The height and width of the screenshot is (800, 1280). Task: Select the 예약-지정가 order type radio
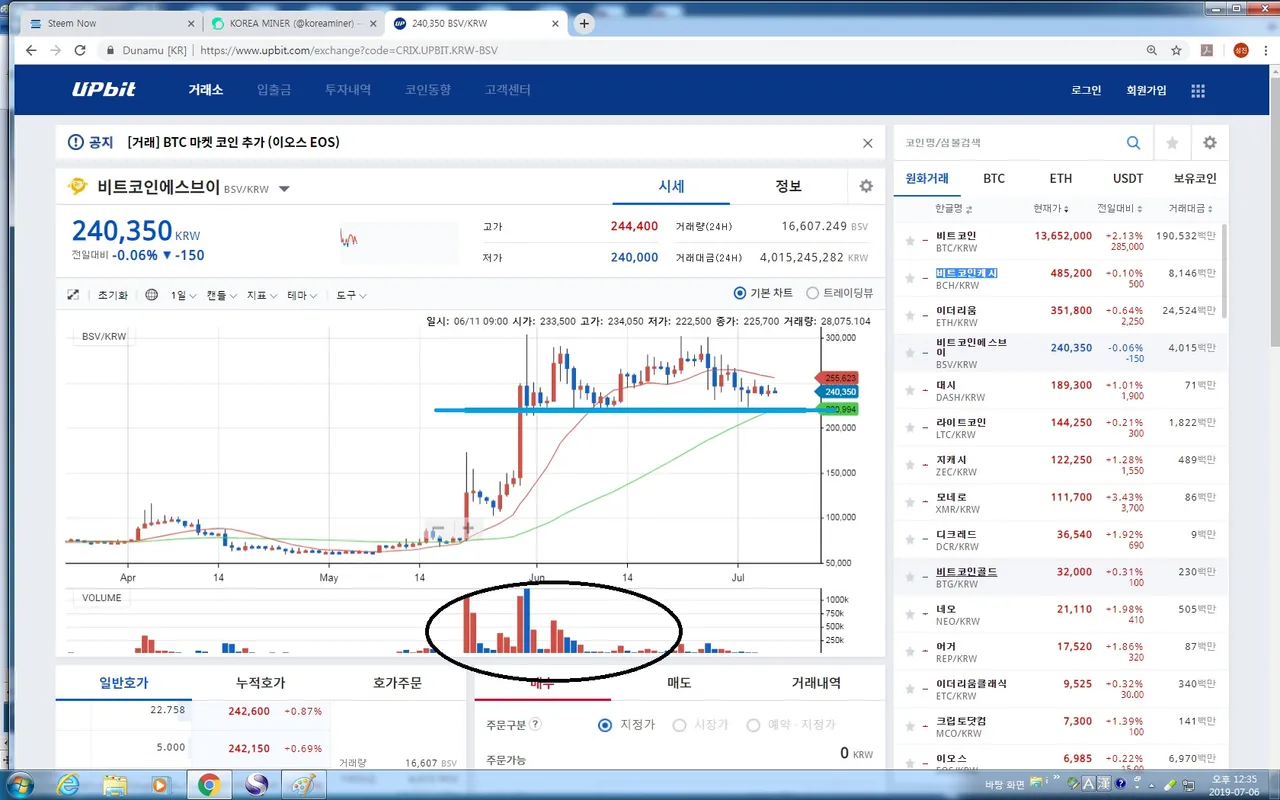click(754, 725)
